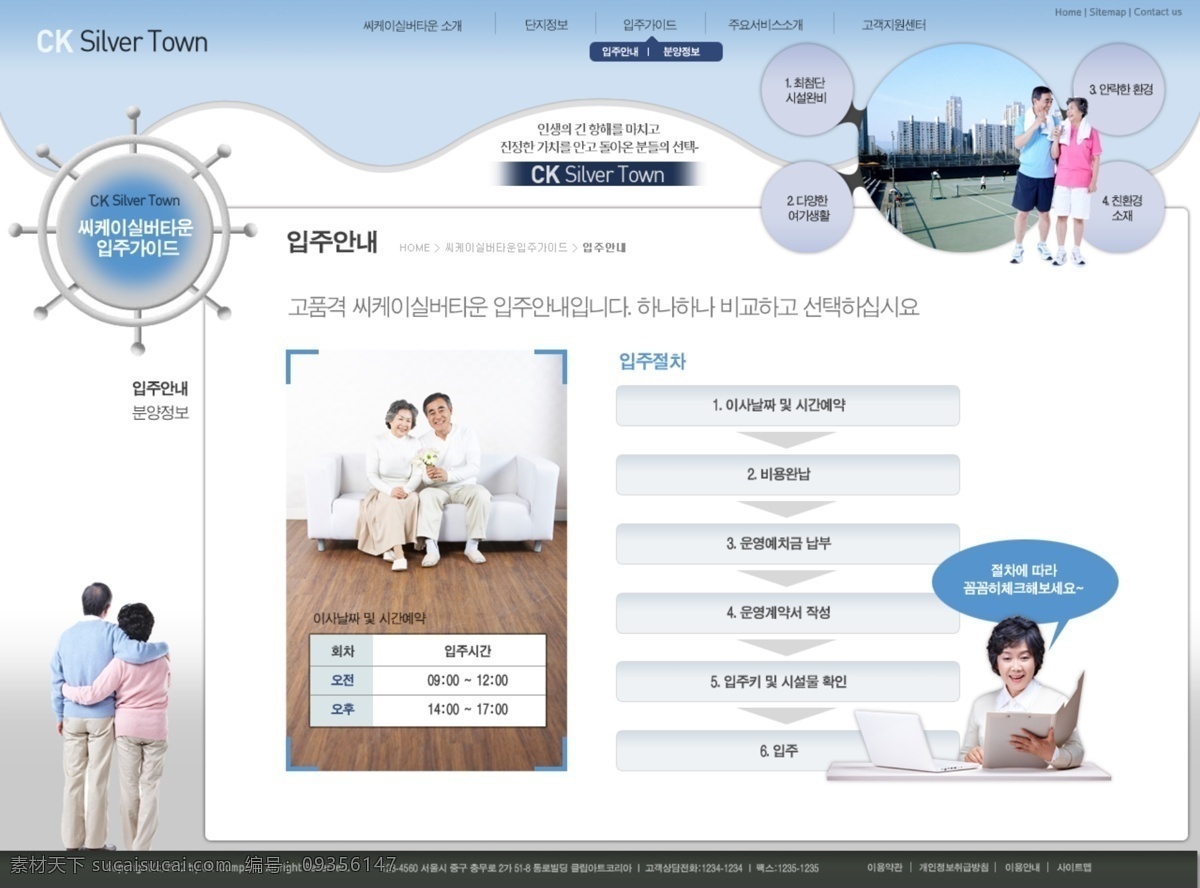Viewport: 1200px width, 888px height.
Task: Click step 6. 입주
Action: coord(788,750)
